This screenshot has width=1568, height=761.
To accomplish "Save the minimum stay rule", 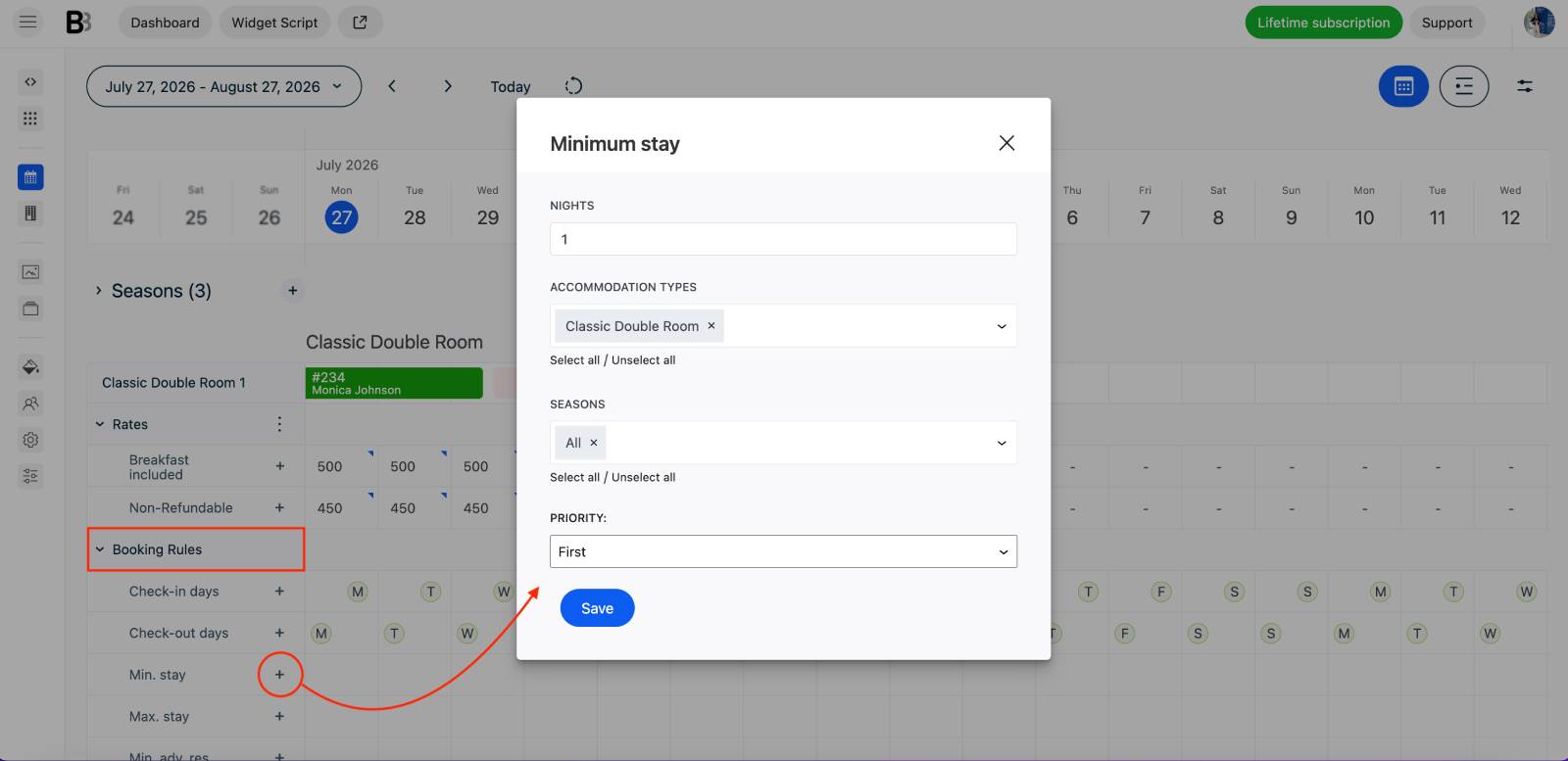I will pyautogui.click(x=597, y=608).
